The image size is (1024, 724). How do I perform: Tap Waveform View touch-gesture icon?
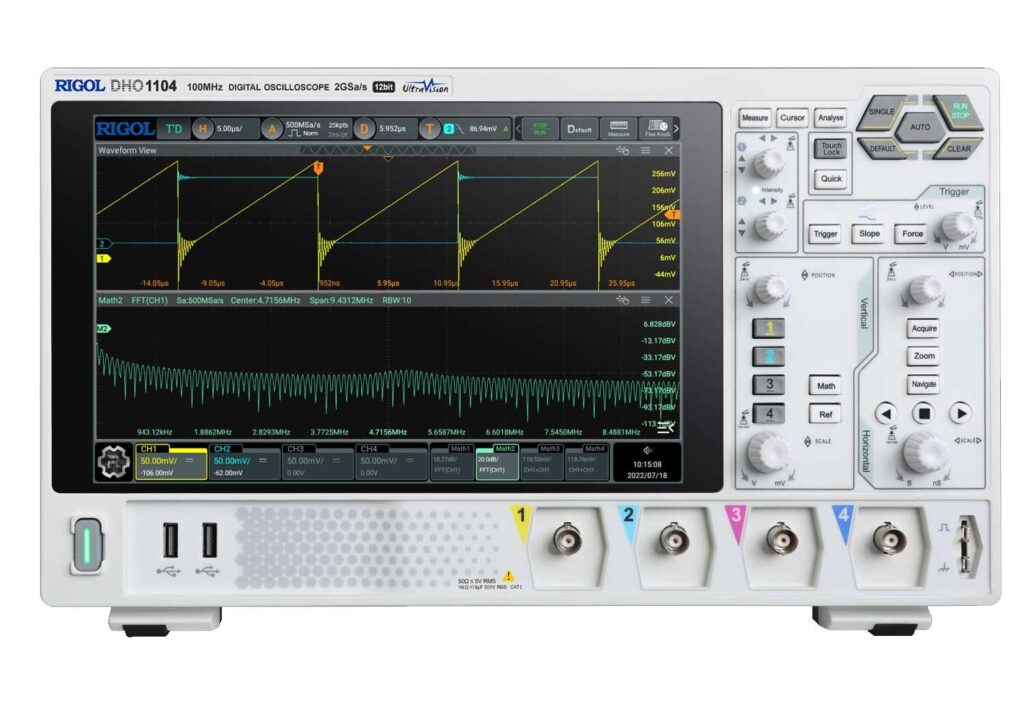[x=622, y=151]
